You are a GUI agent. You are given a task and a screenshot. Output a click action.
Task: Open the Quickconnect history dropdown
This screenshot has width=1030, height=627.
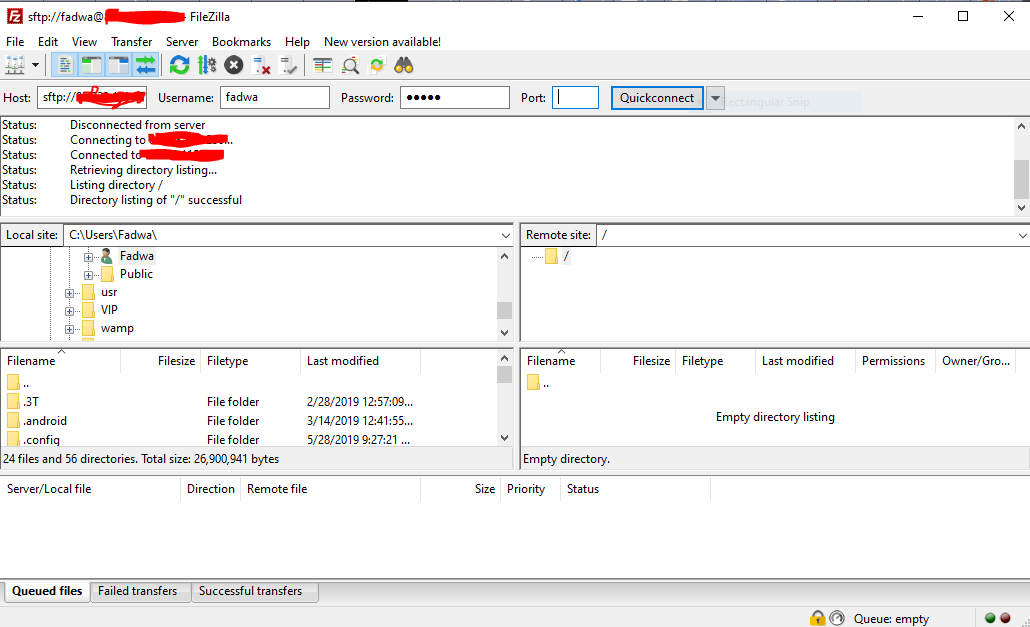[715, 98]
